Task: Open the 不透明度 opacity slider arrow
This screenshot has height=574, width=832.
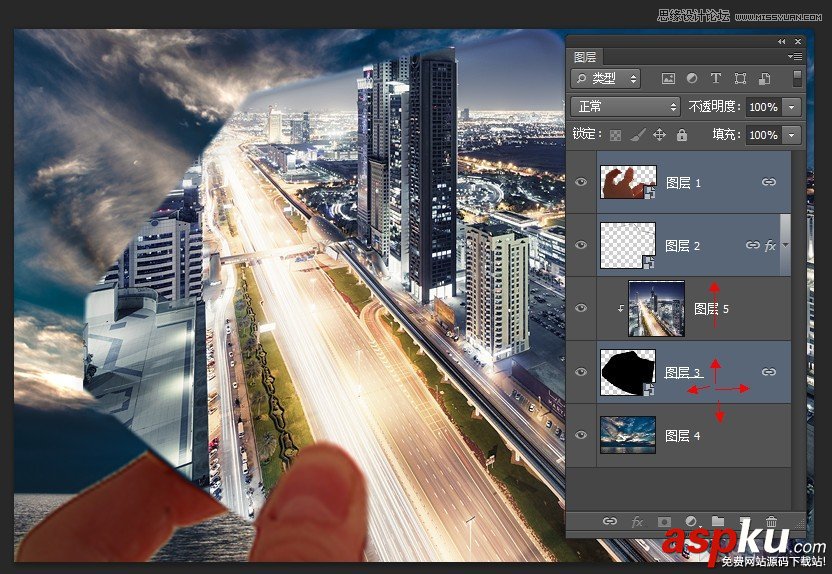Action: tap(792, 107)
